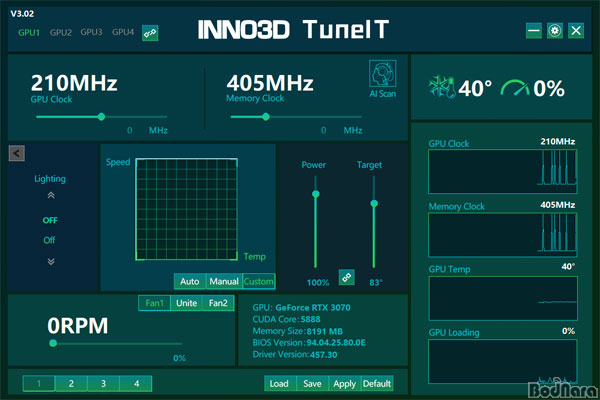The height and width of the screenshot is (400, 600).
Task: Click the fan speed RPM slider handle
Action: [x=53, y=343]
